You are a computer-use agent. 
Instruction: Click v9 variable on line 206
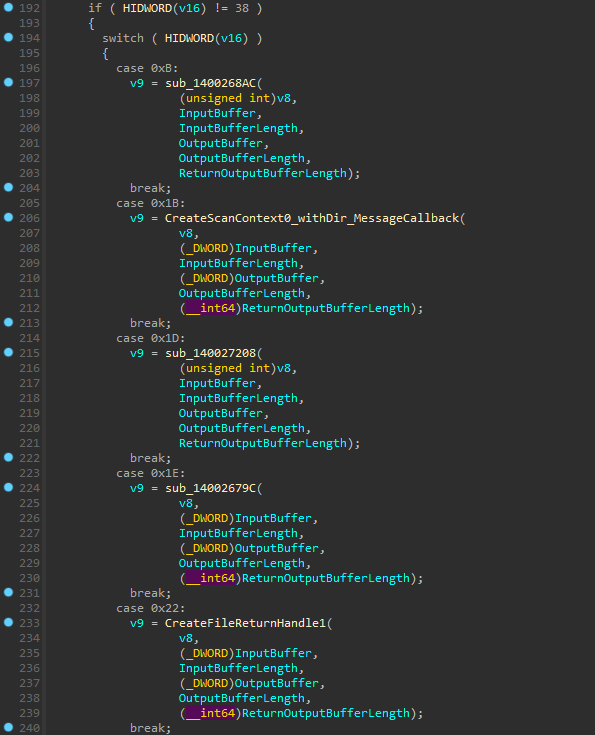(x=137, y=218)
